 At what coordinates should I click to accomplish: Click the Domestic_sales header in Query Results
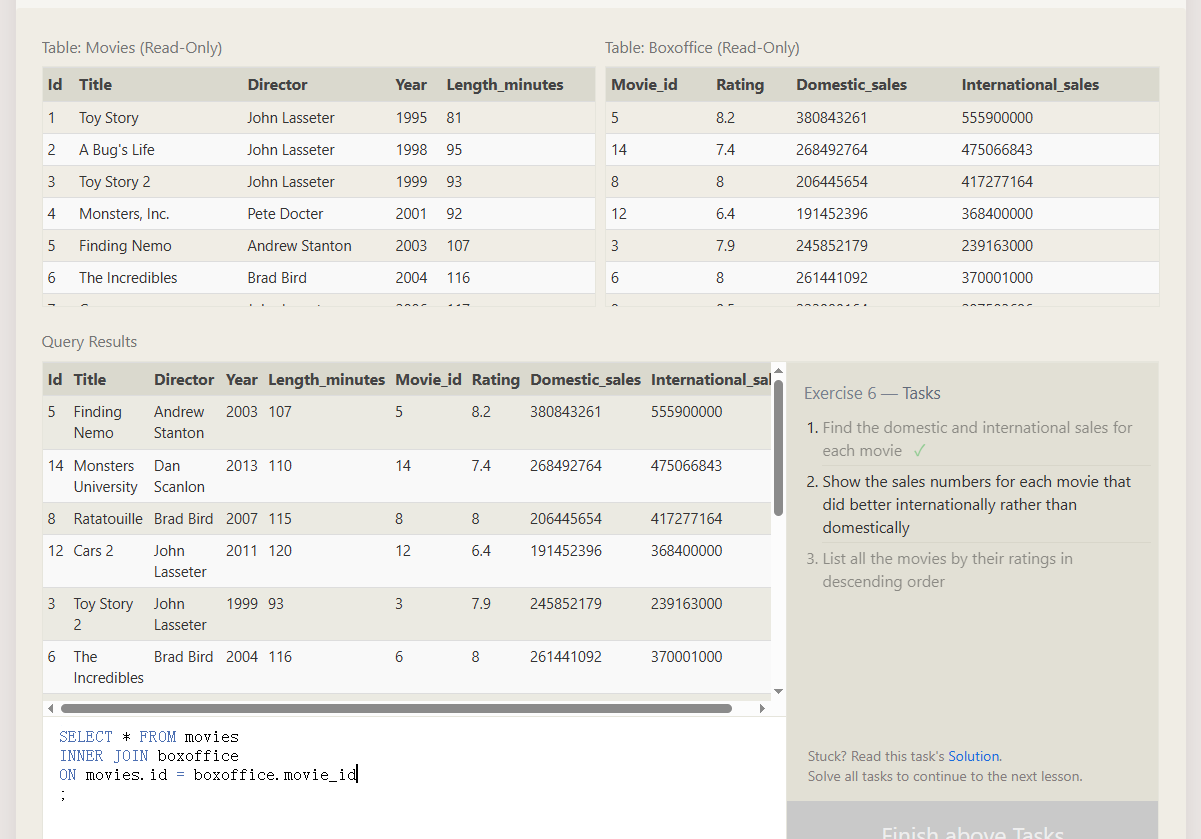(x=585, y=380)
